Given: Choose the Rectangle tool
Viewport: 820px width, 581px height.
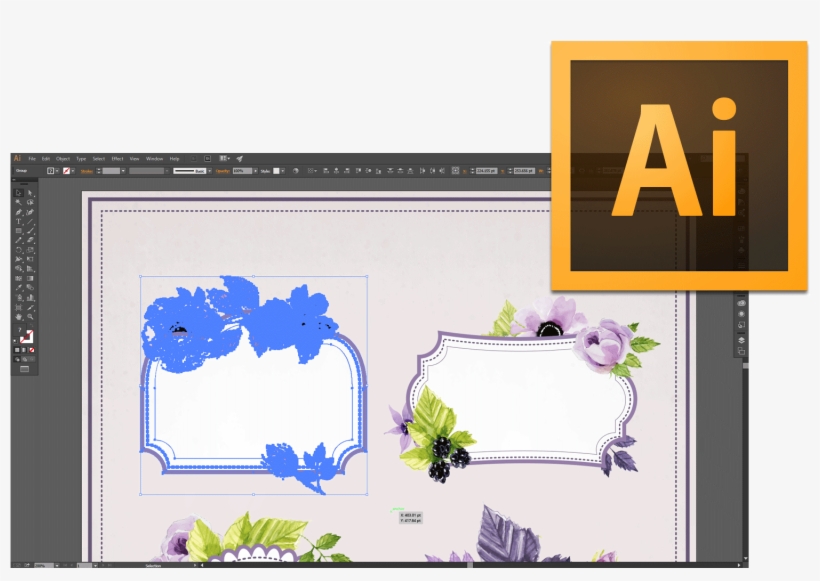Looking at the screenshot, I should pyautogui.click(x=18, y=231).
